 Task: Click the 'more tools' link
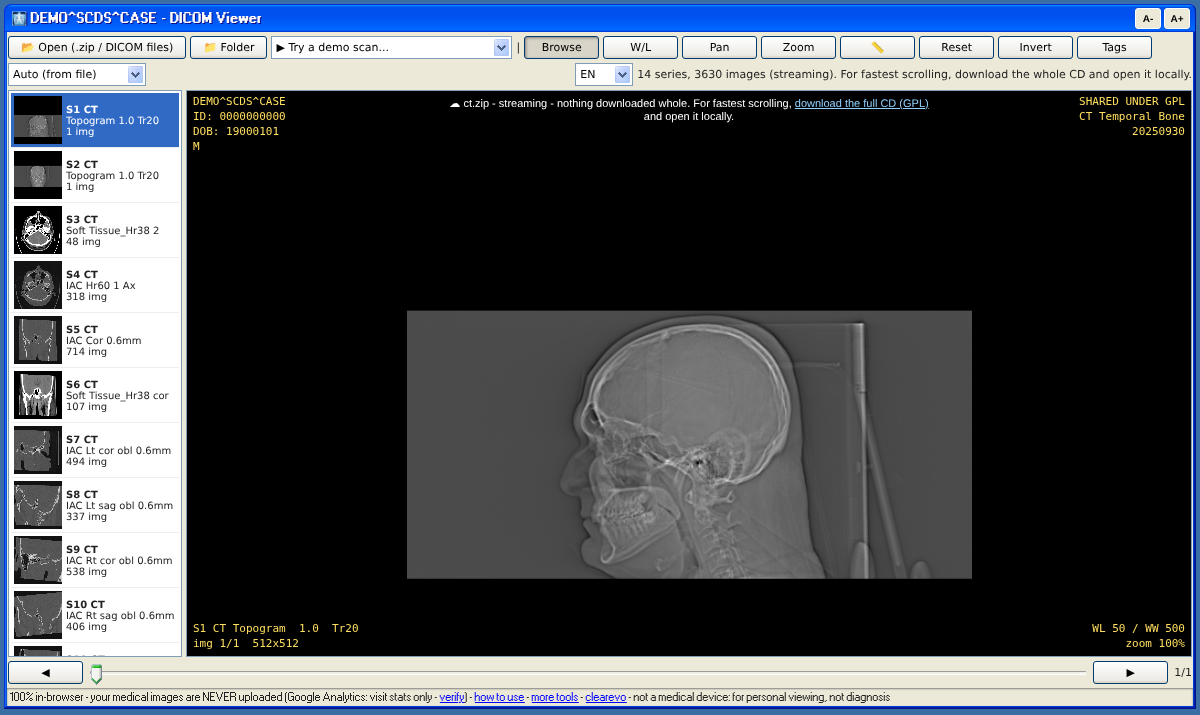coord(555,697)
